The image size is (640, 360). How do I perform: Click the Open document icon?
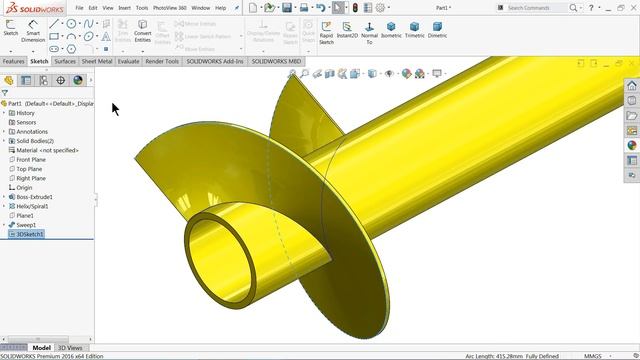[x=269, y=7]
